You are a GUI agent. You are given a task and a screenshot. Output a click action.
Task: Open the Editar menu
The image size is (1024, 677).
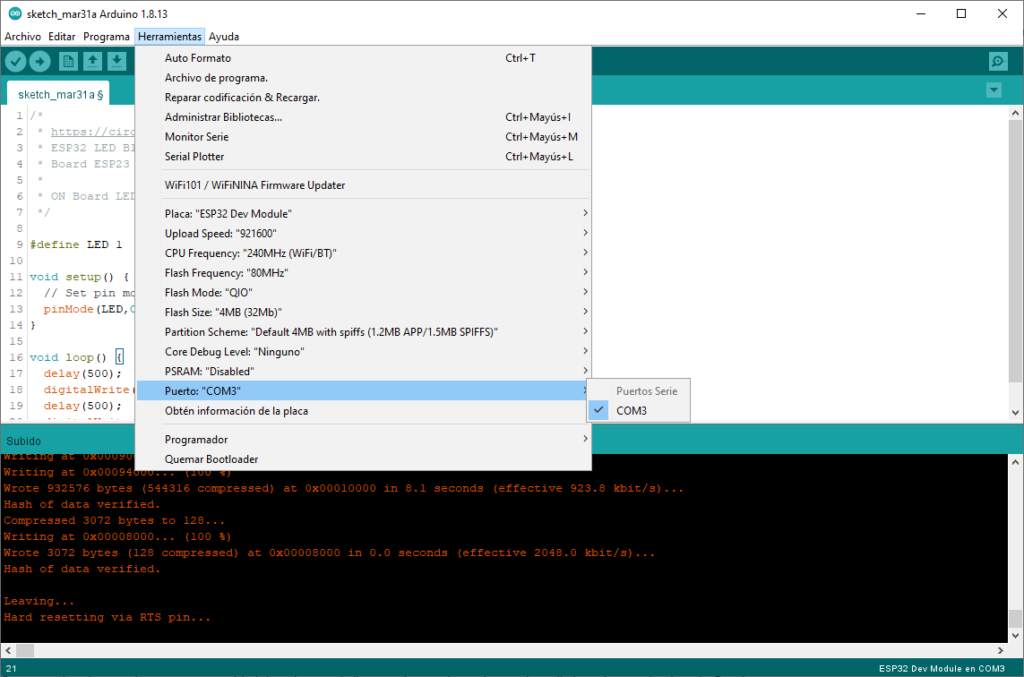(62, 37)
